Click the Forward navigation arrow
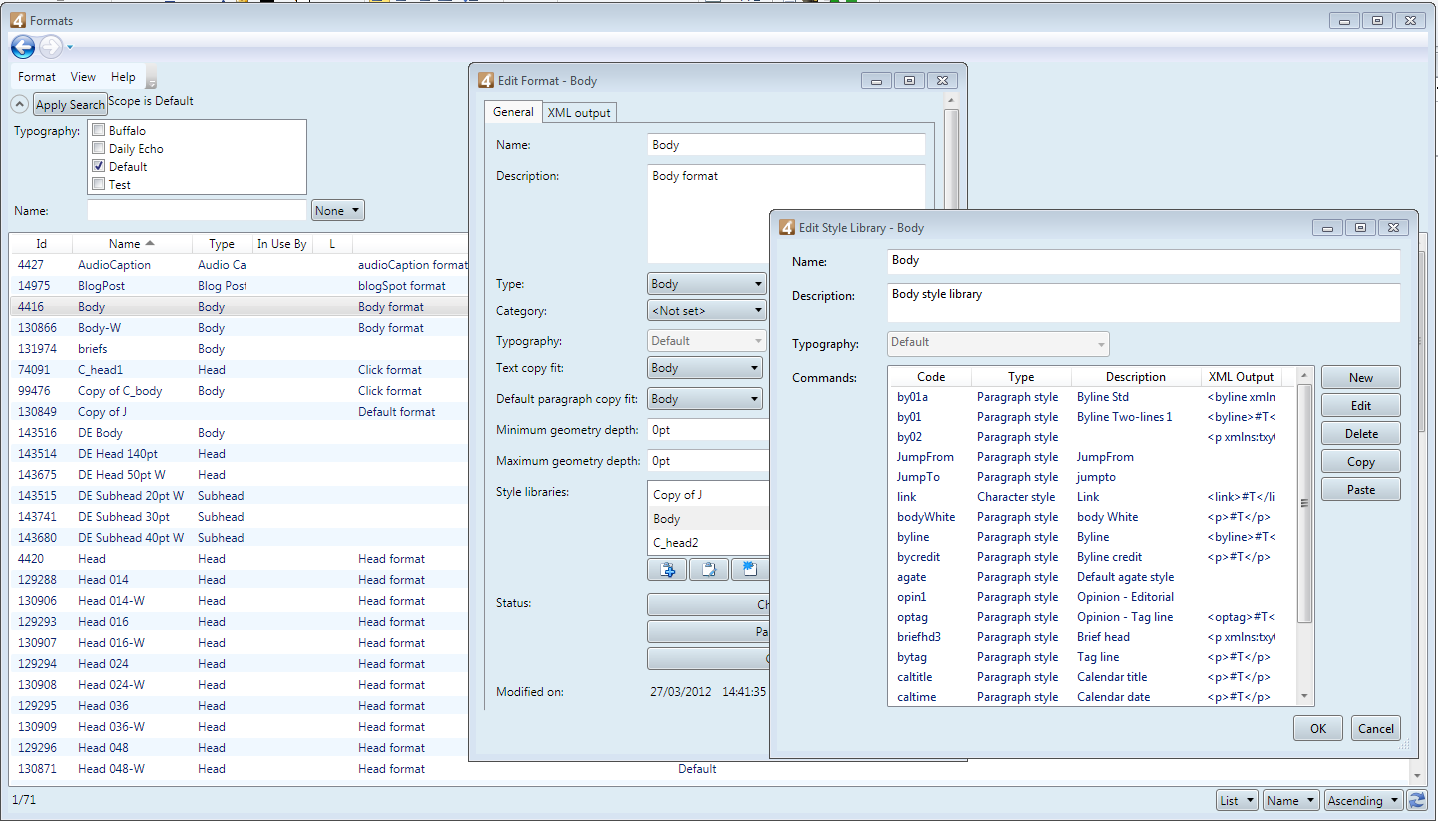Screen dimensions: 1438x821 click(51, 47)
